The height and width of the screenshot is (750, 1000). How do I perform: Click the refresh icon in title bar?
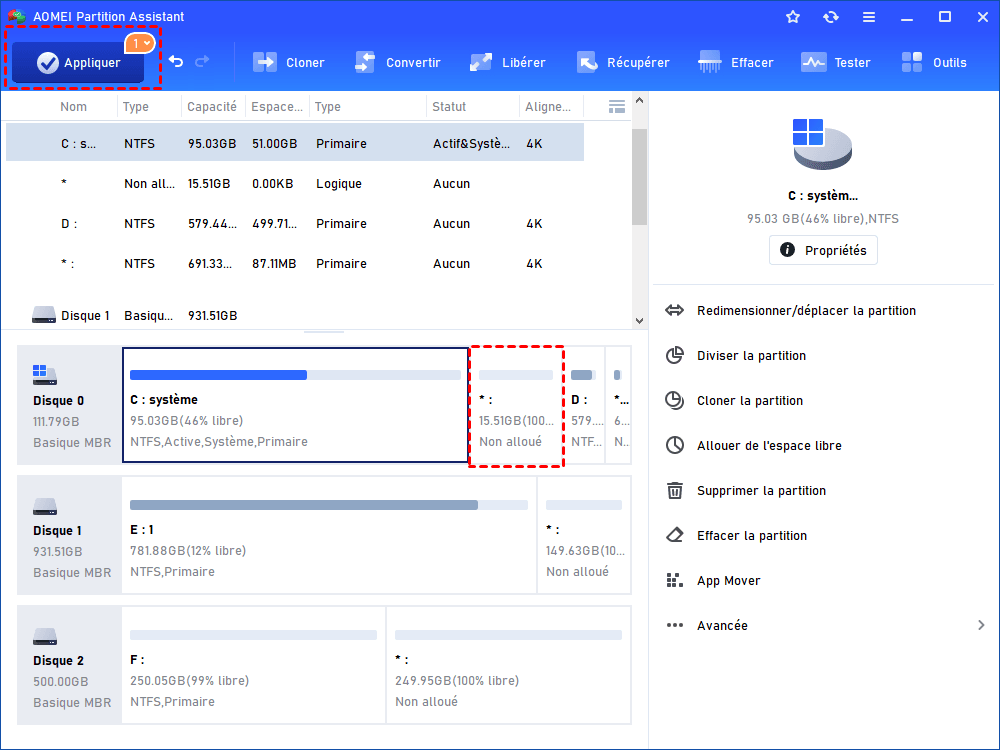(830, 17)
